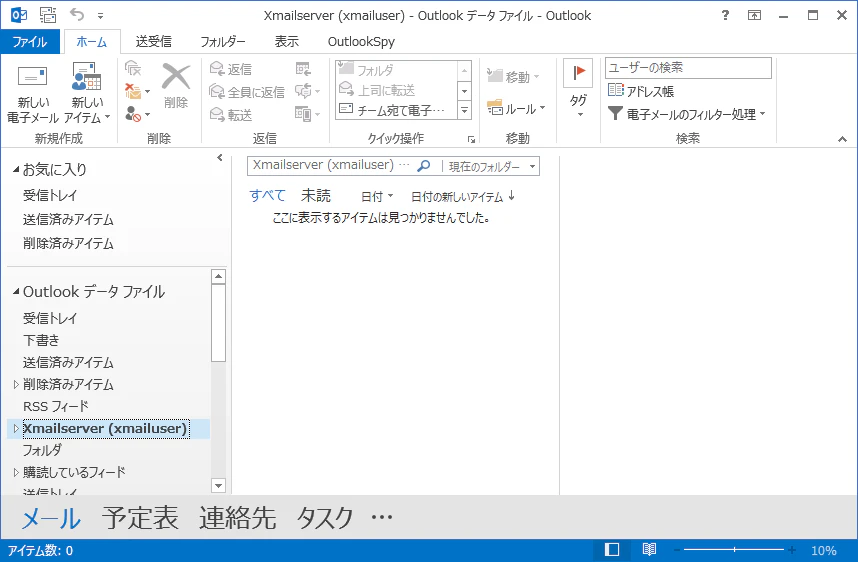The image size is (858, 562).
Task: Open ribbon display options icon
Action: [754, 15]
